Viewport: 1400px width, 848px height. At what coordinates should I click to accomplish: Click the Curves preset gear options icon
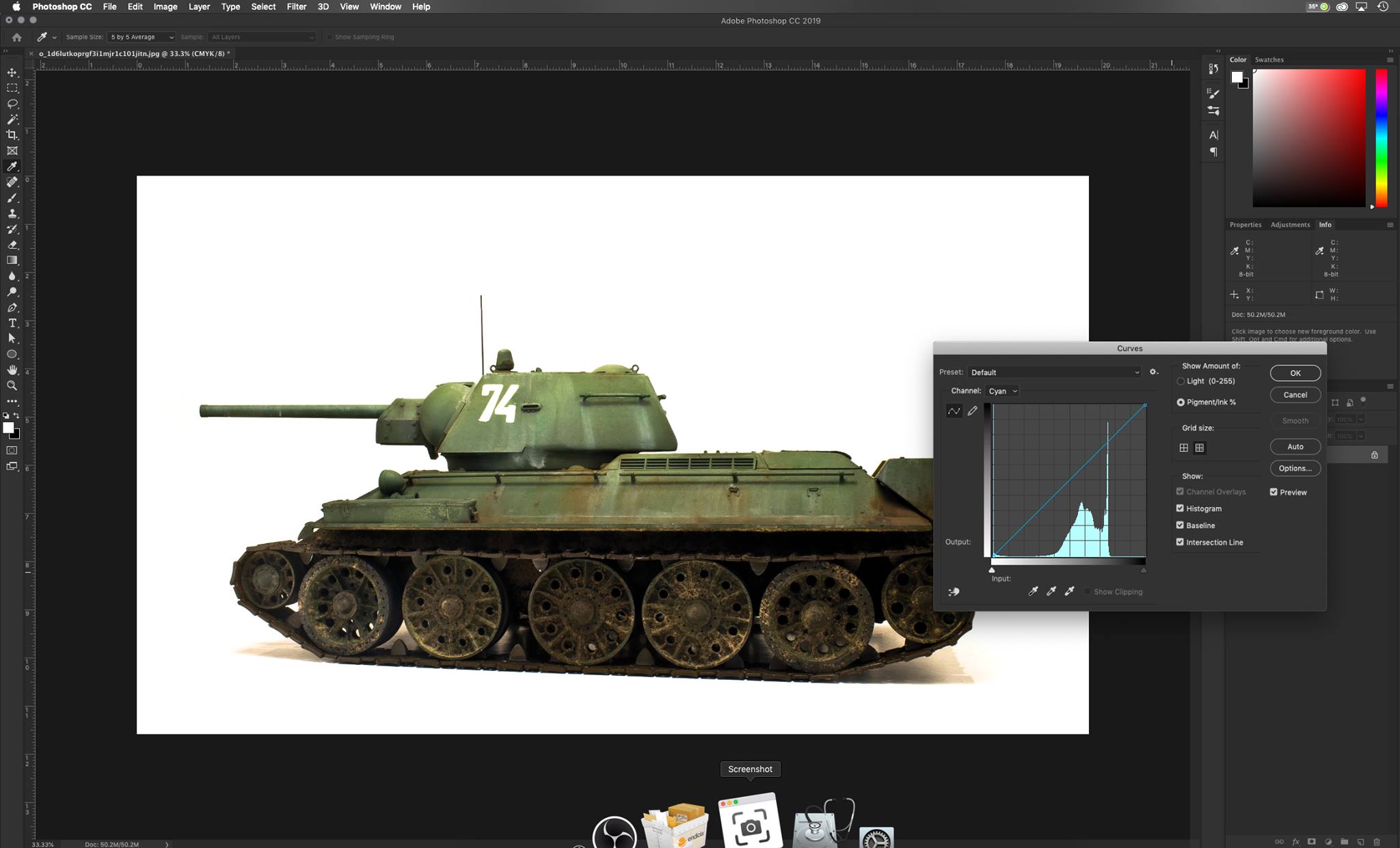[x=1153, y=372]
